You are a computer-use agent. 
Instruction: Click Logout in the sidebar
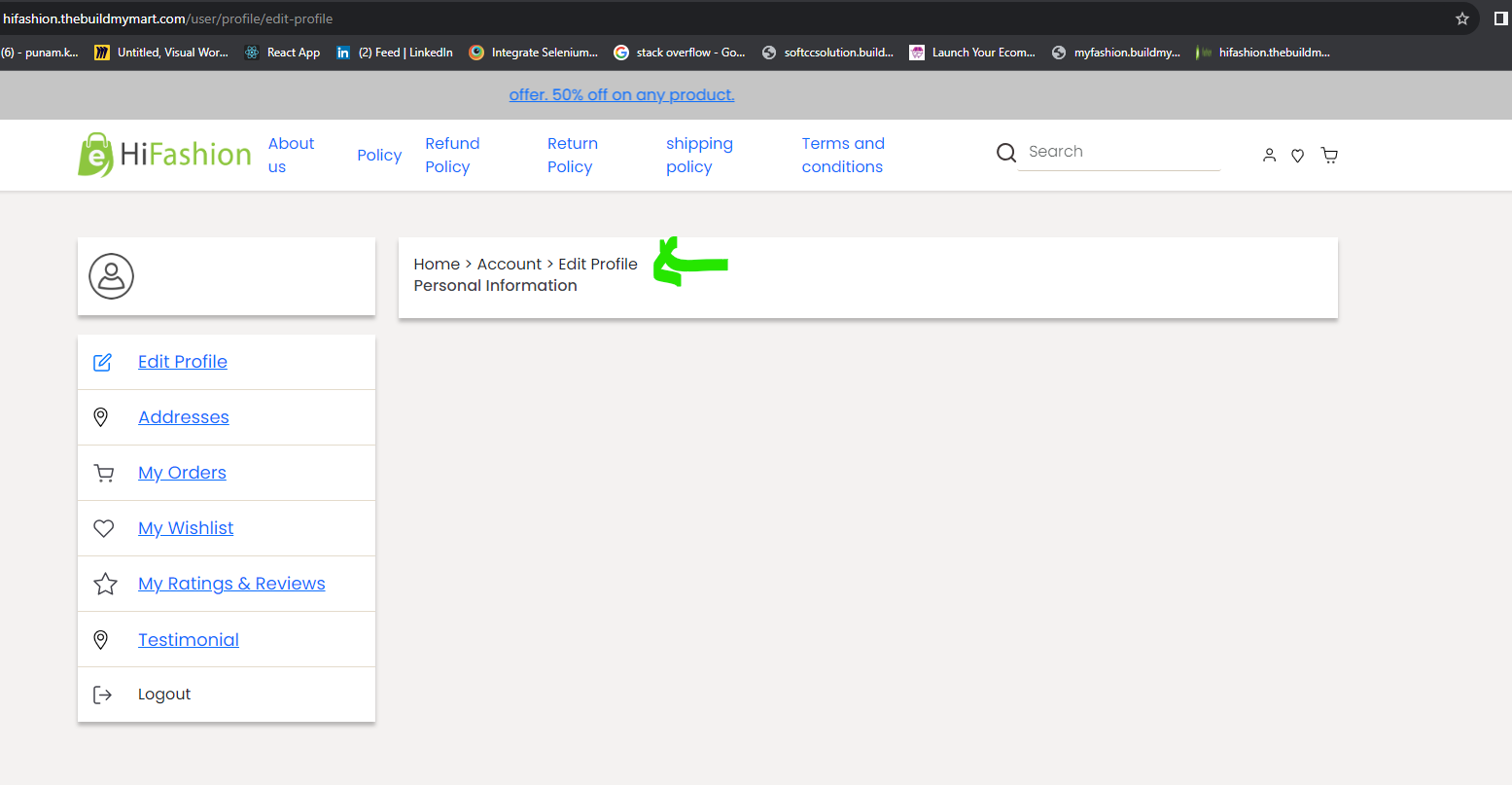click(164, 695)
